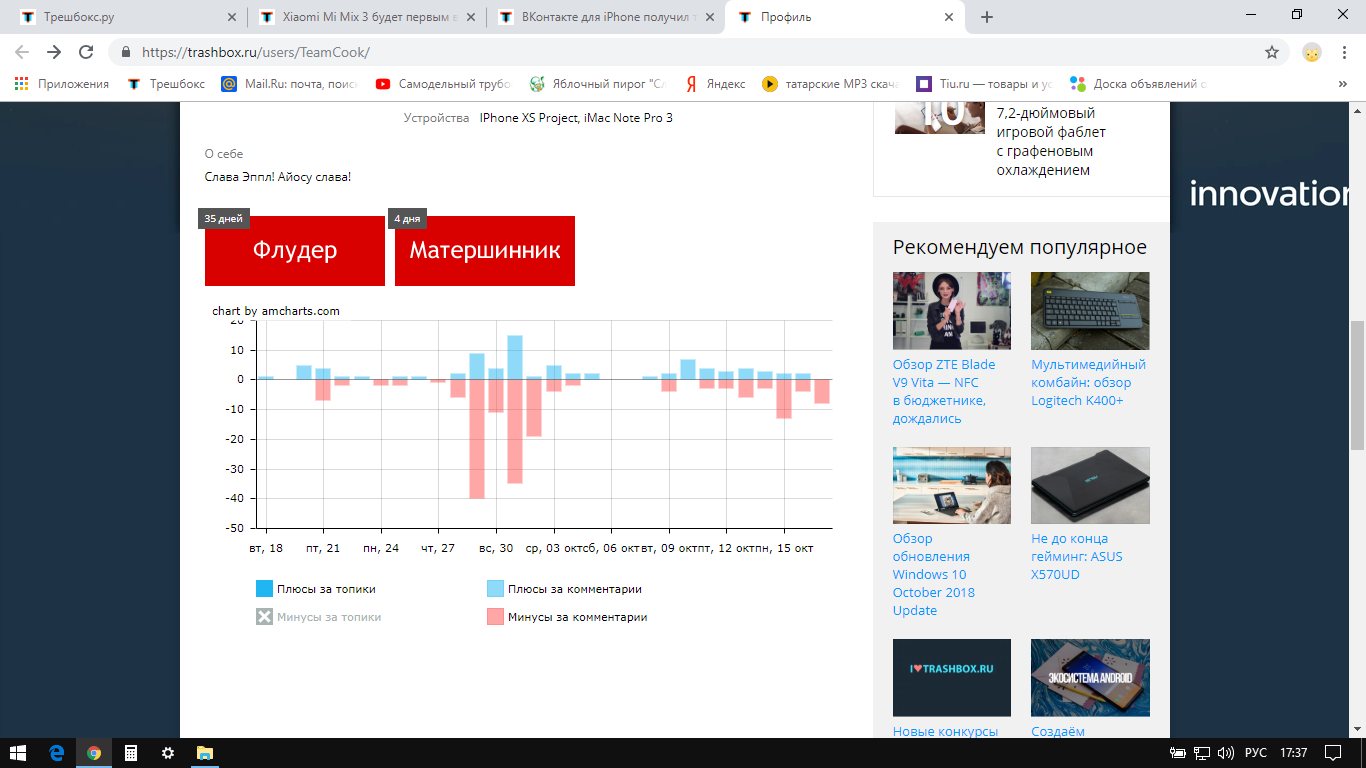Click the Logitech K400+ keyboard thumbnail
This screenshot has height=768, width=1366.
(x=1090, y=310)
